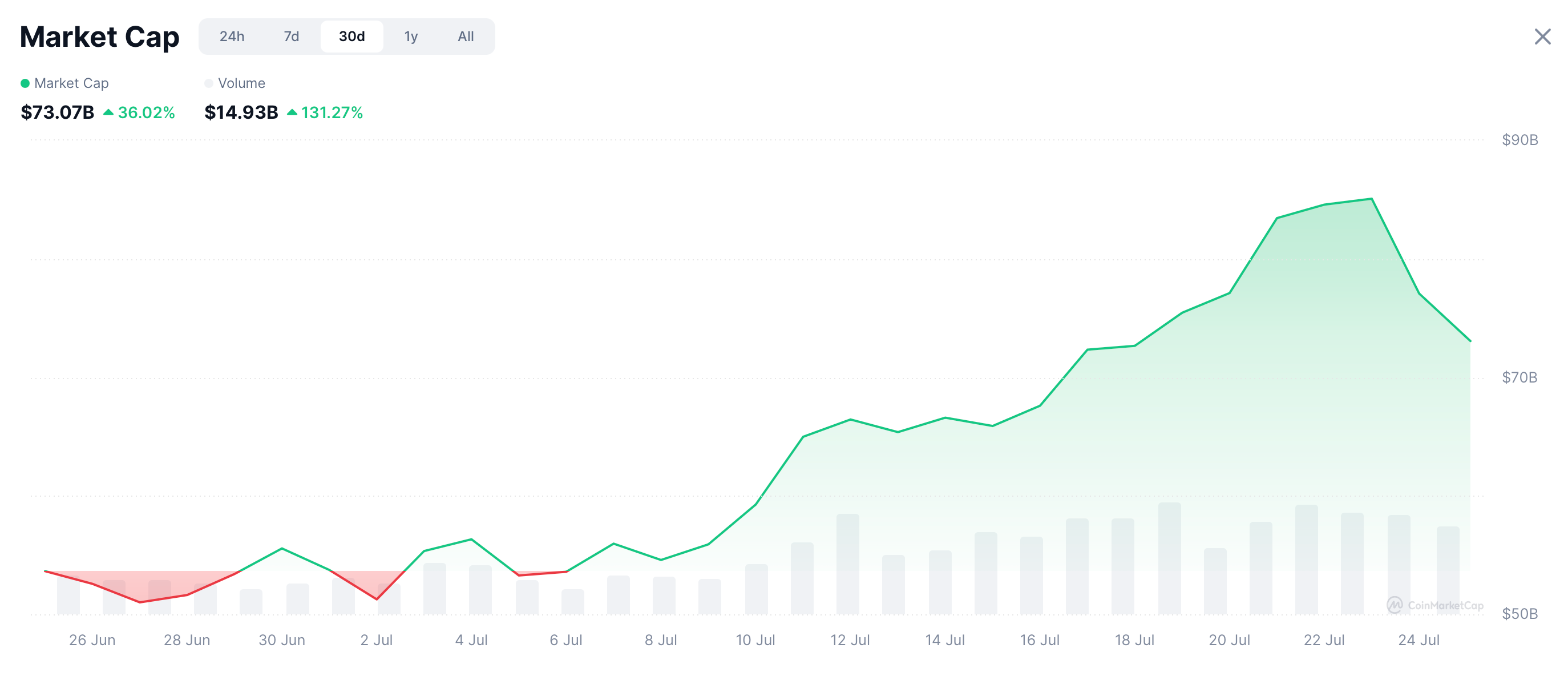Toggle the Market Cap series legend

pos(64,83)
